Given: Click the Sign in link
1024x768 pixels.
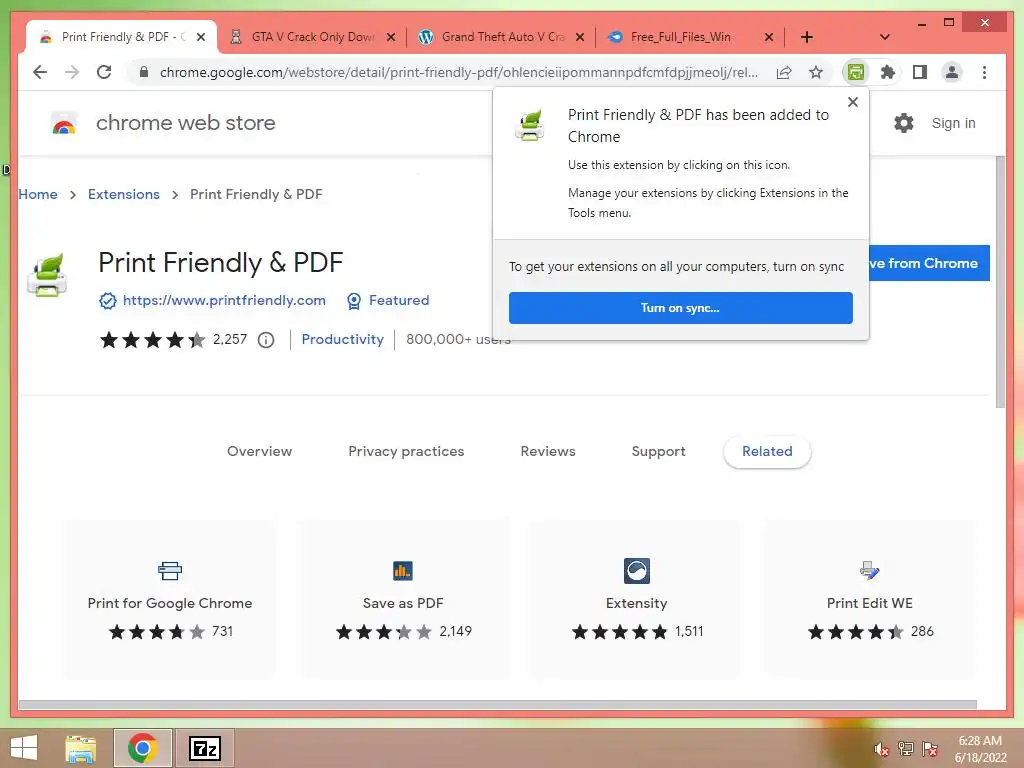Looking at the screenshot, I should tap(953, 123).
